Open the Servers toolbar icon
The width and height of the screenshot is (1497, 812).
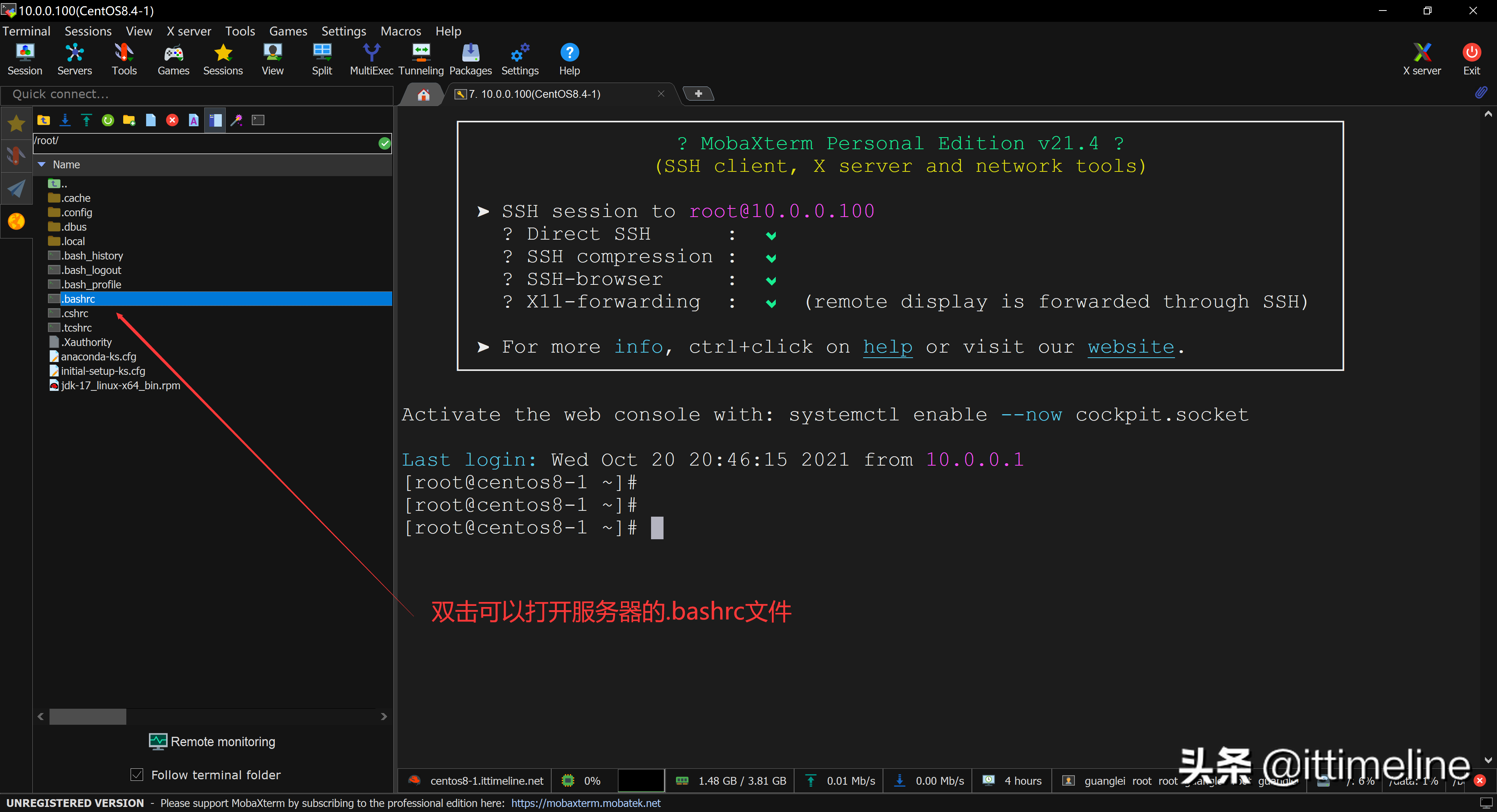click(x=74, y=59)
